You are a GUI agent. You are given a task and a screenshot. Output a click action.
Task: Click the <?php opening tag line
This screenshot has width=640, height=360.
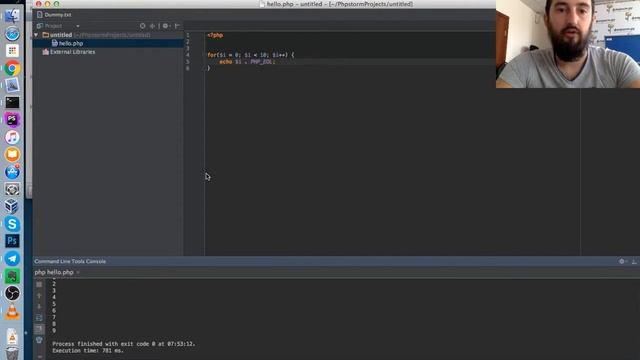215,35
